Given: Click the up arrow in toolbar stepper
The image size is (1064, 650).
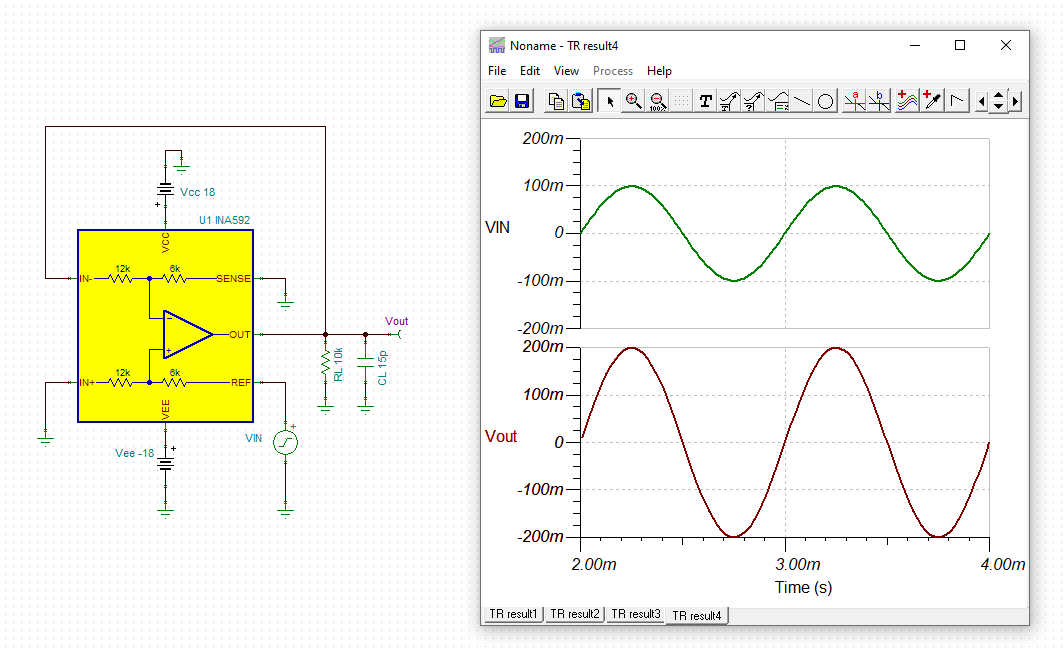Looking at the screenshot, I should [x=998, y=96].
